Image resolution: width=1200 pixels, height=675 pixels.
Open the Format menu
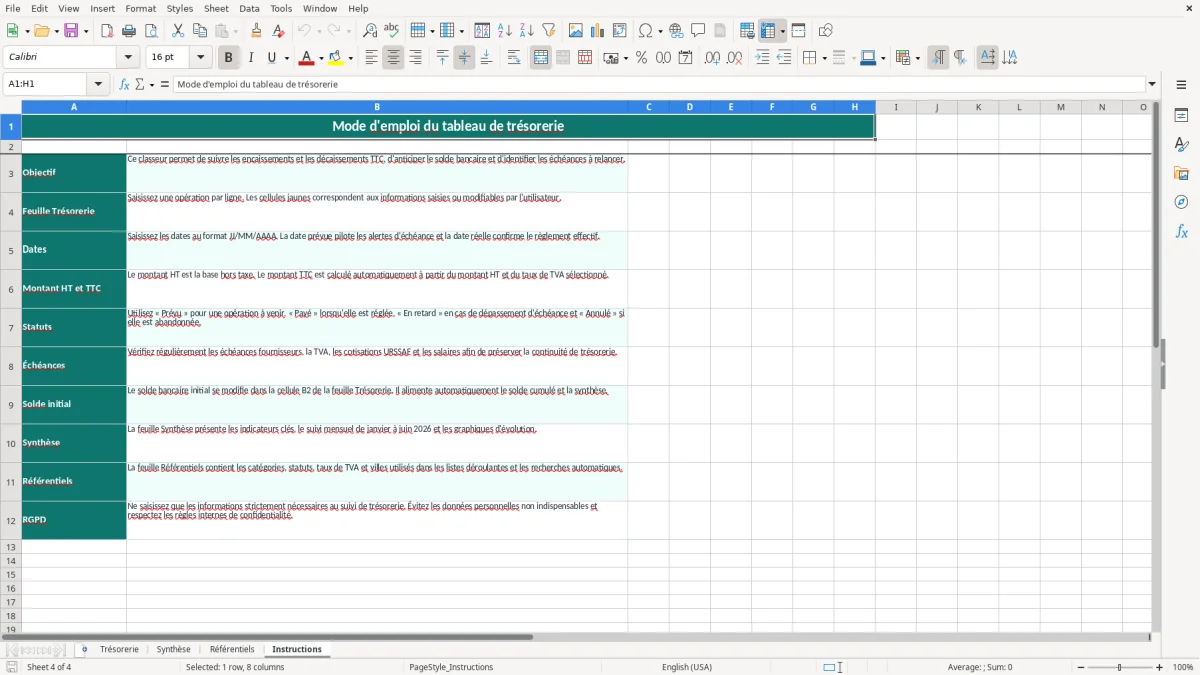(140, 8)
